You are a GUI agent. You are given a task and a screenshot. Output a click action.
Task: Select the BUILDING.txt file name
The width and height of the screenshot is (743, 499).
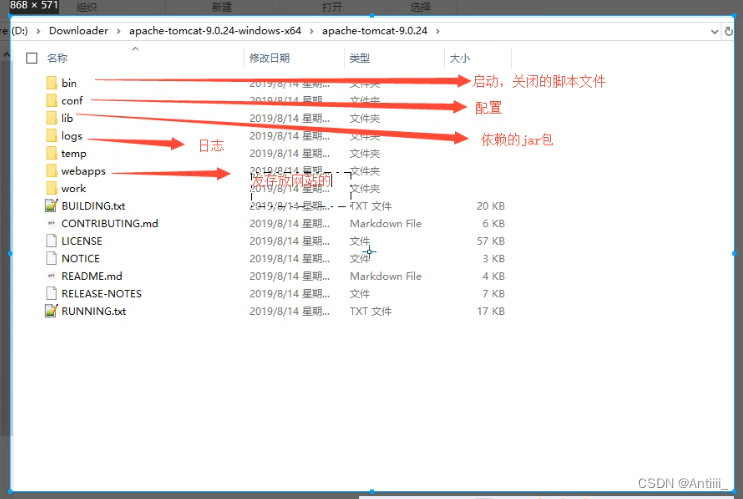point(93,206)
